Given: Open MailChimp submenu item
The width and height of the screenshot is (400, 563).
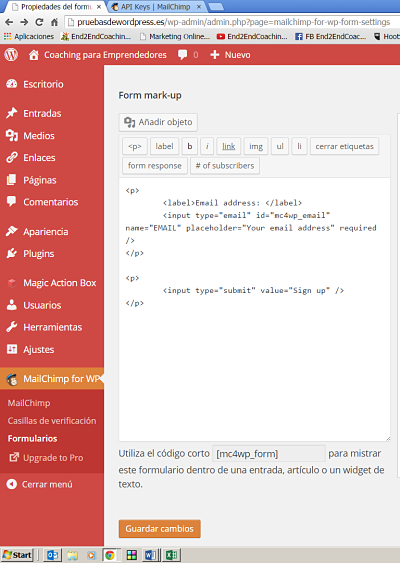Looking at the screenshot, I should pos(29,403).
